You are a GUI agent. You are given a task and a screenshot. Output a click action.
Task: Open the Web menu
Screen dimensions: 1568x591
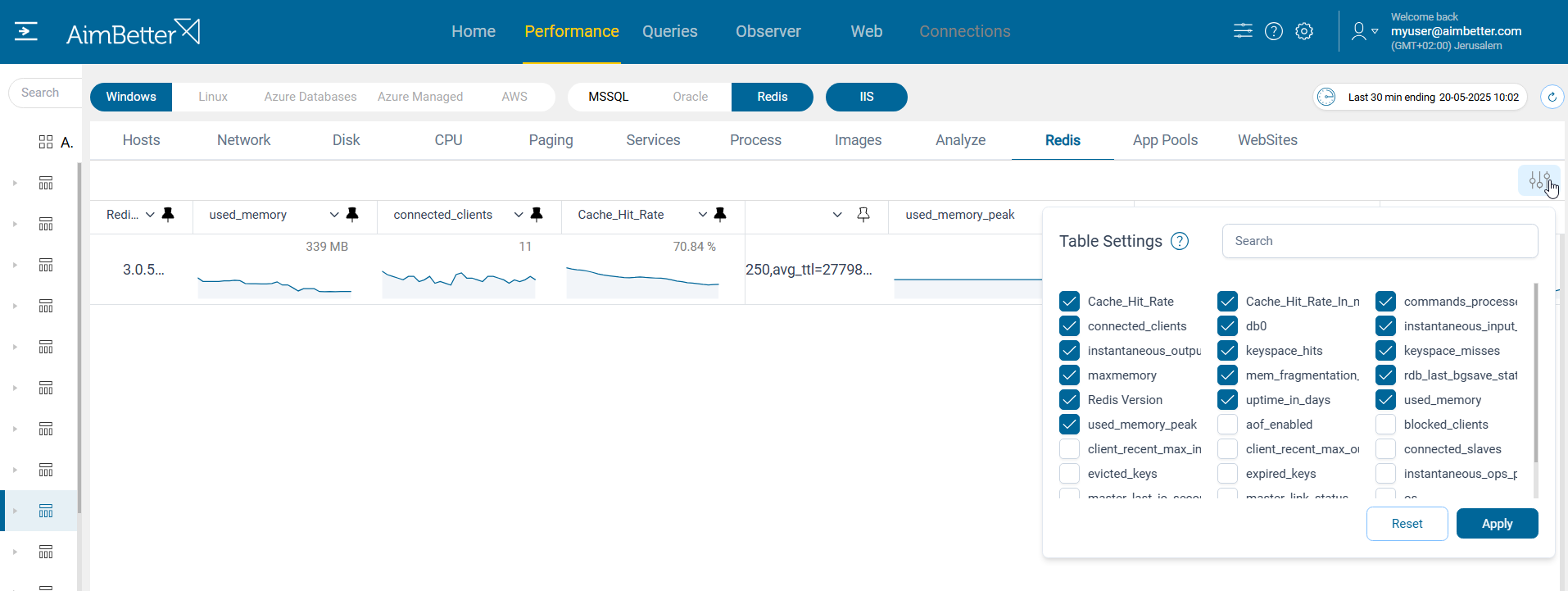tap(867, 31)
